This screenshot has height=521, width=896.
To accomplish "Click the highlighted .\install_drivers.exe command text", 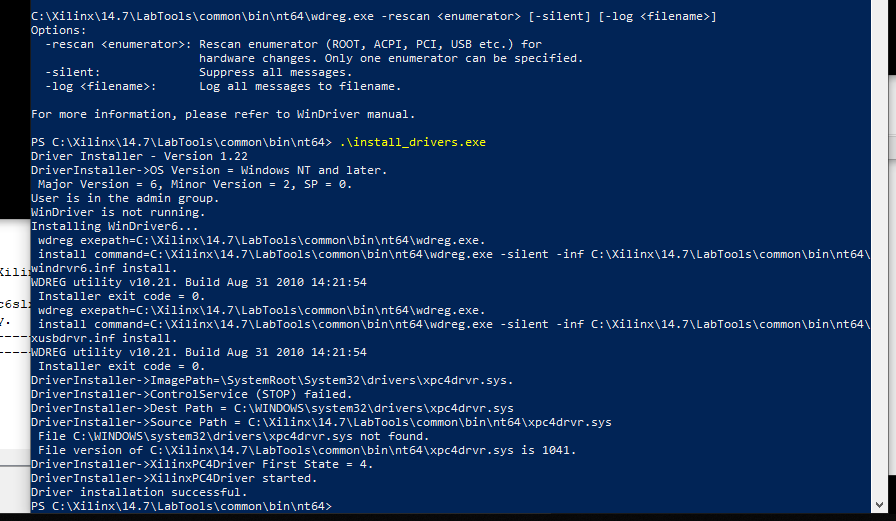I will coord(413,142).
